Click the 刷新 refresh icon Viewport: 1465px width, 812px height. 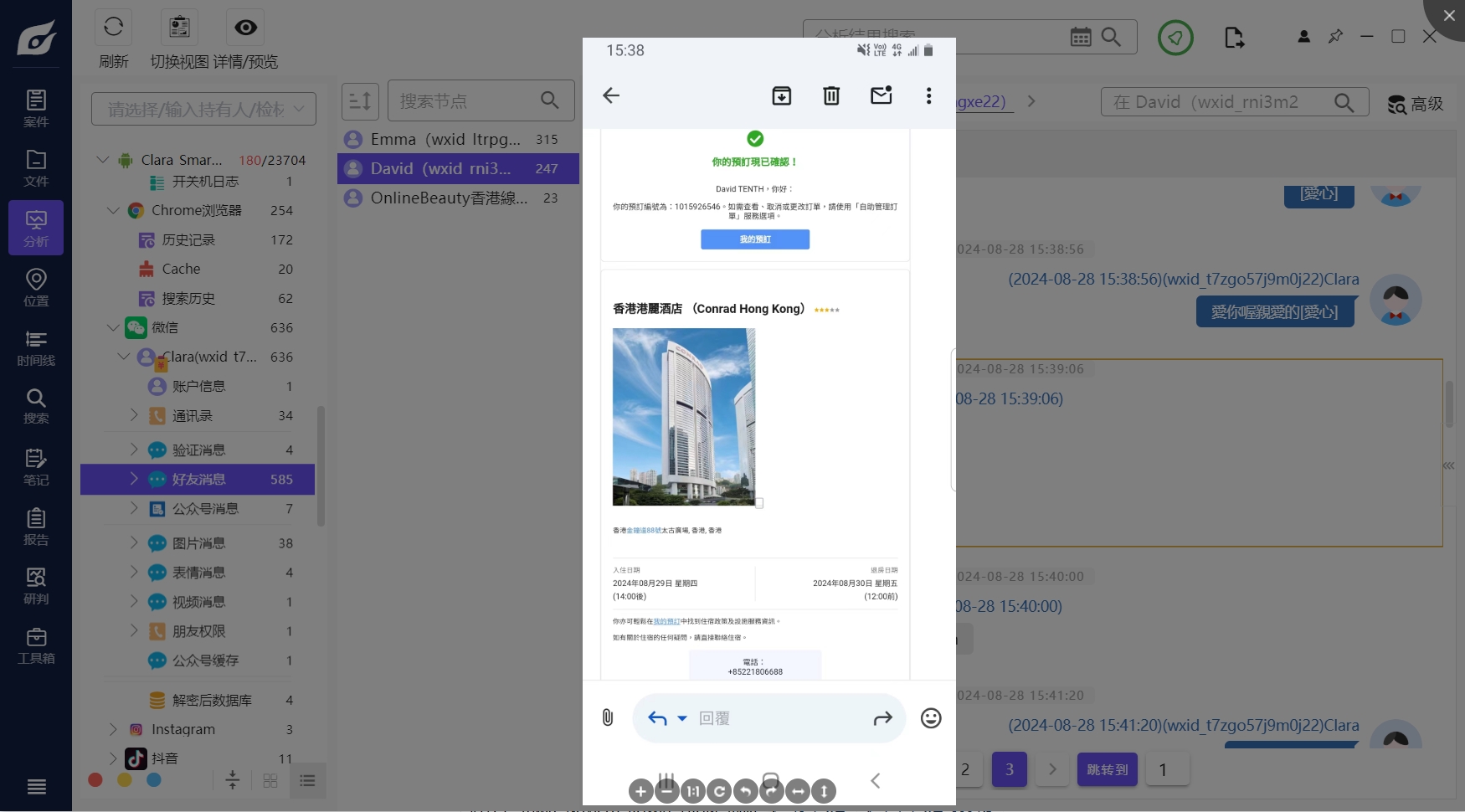click(x=114, y=28)
